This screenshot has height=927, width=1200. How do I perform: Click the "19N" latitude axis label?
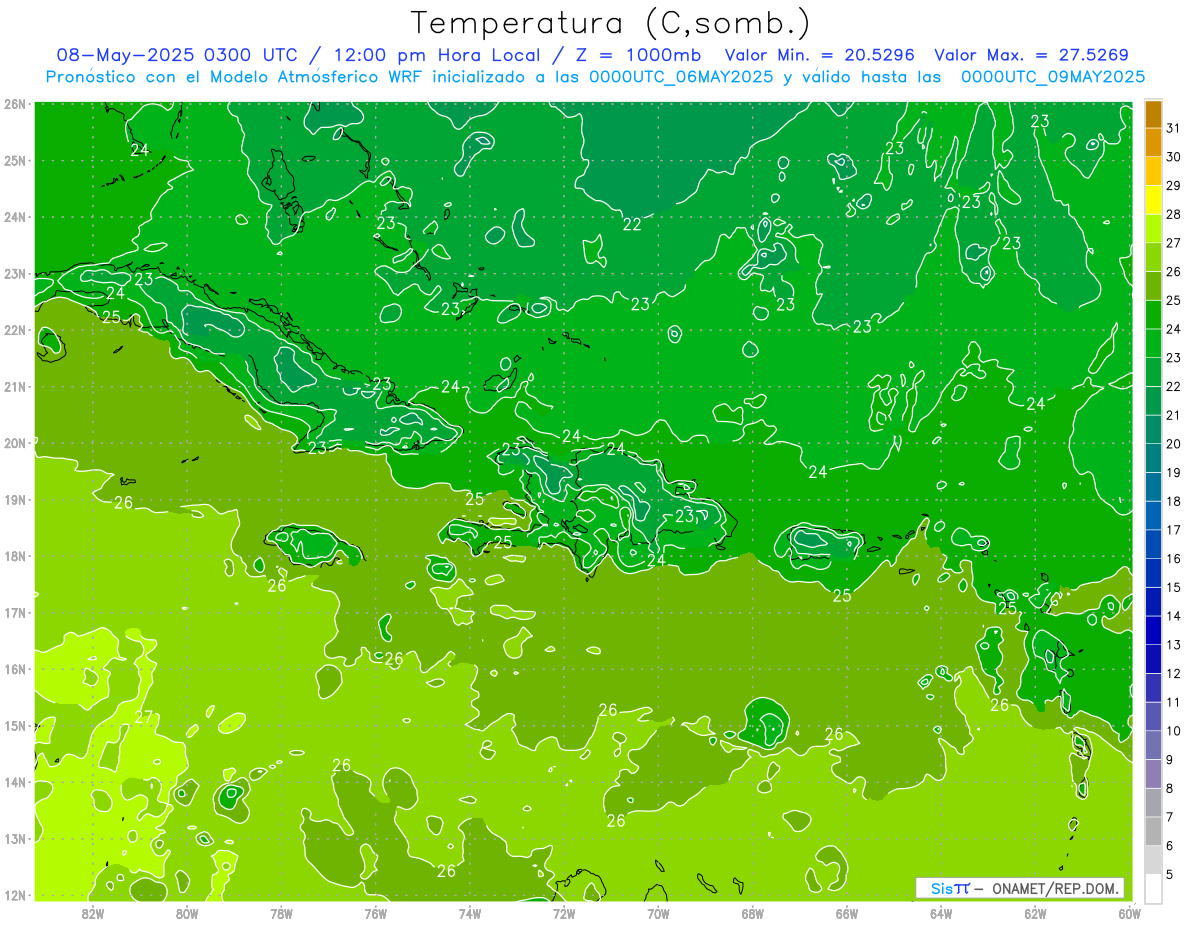15,500
